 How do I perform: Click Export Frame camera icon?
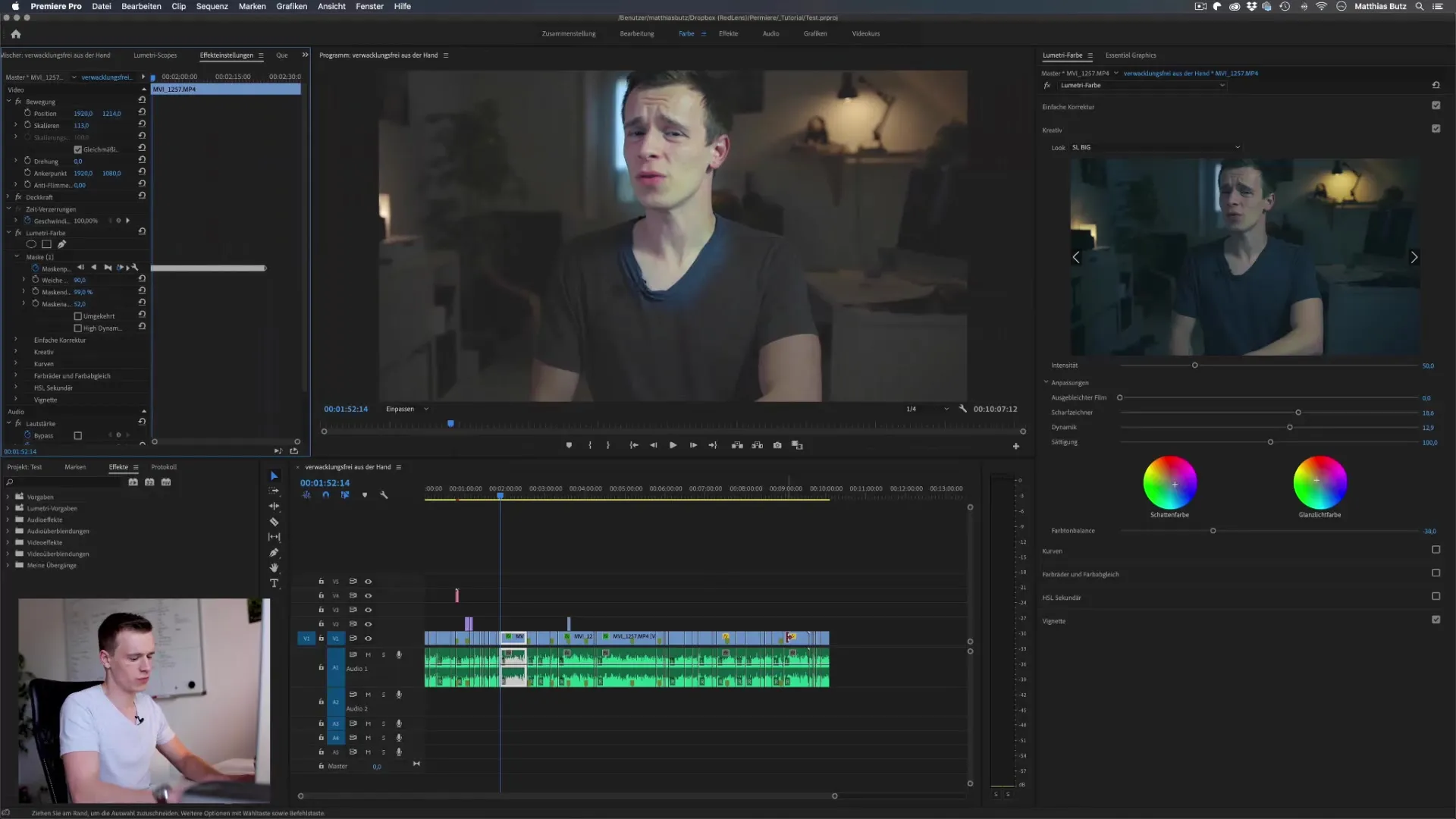777,445
